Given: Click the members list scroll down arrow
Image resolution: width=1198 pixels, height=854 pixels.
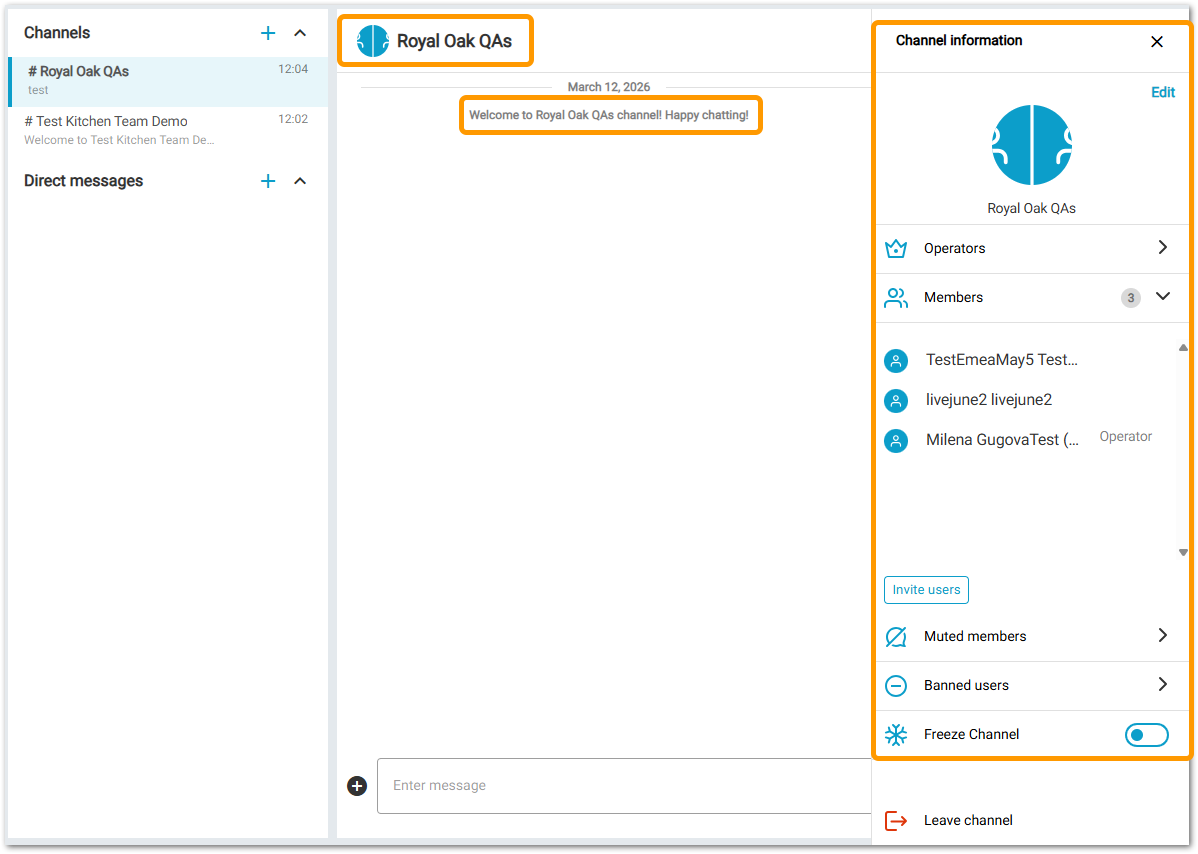Looking at the screenshot, I should (x=1183, y=552).
